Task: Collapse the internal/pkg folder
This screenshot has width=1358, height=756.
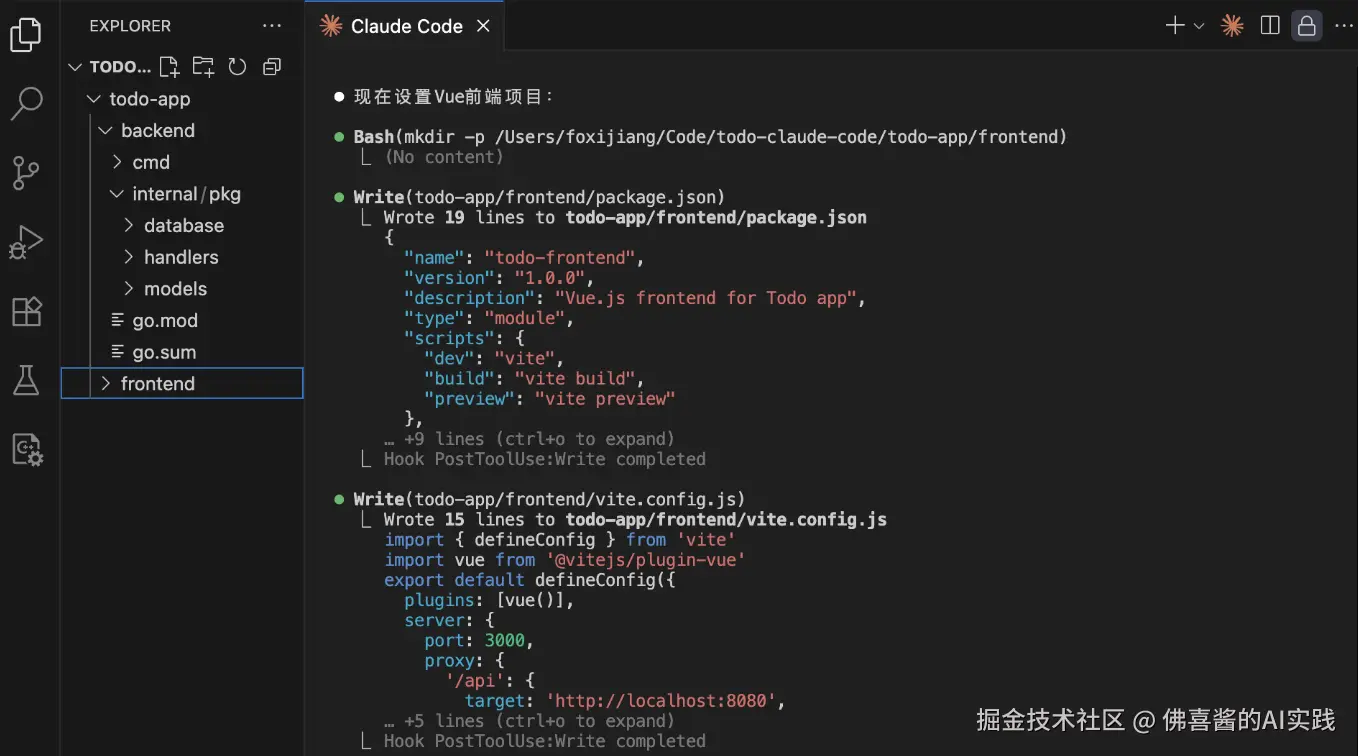Action: pos(117,194)
